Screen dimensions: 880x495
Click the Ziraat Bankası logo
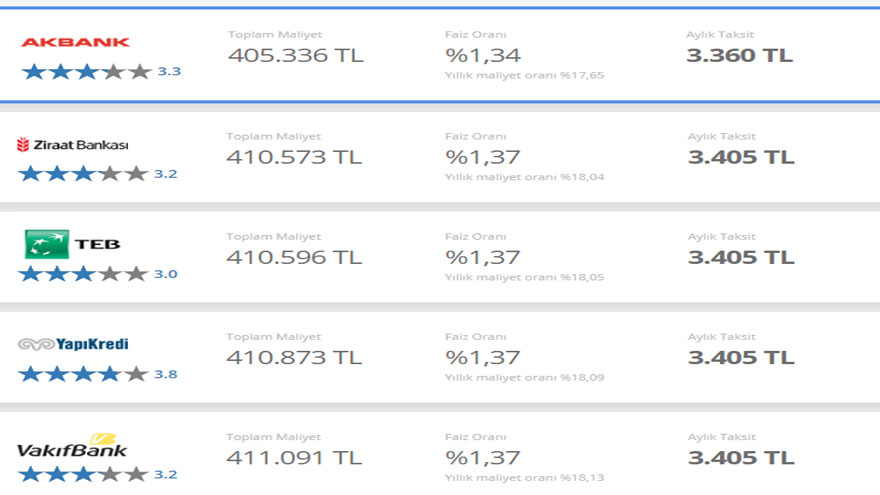click(72, 145)
